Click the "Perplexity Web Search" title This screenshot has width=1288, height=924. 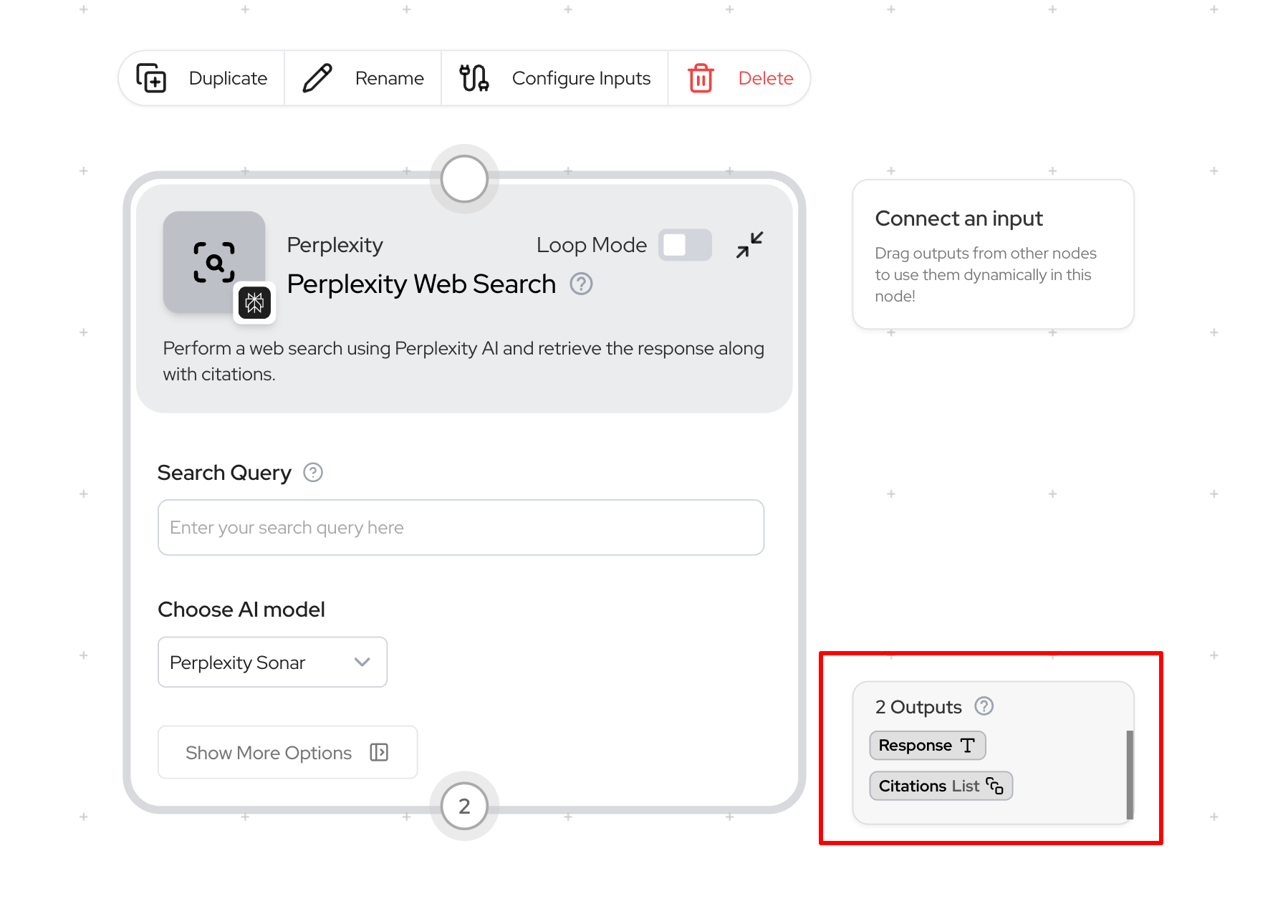point(421,284)
